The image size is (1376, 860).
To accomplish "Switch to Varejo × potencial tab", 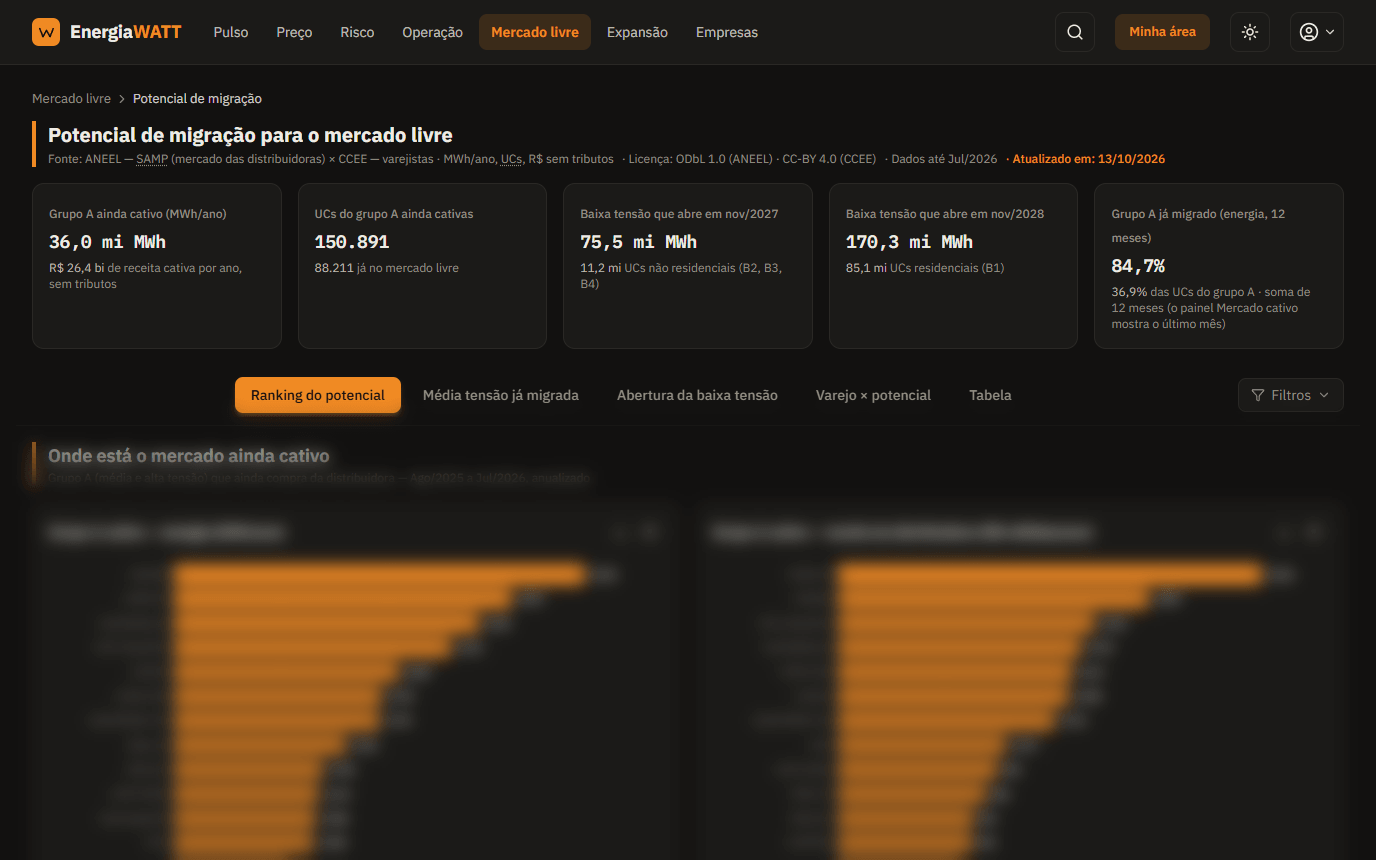I will click(x=873, y=395).
